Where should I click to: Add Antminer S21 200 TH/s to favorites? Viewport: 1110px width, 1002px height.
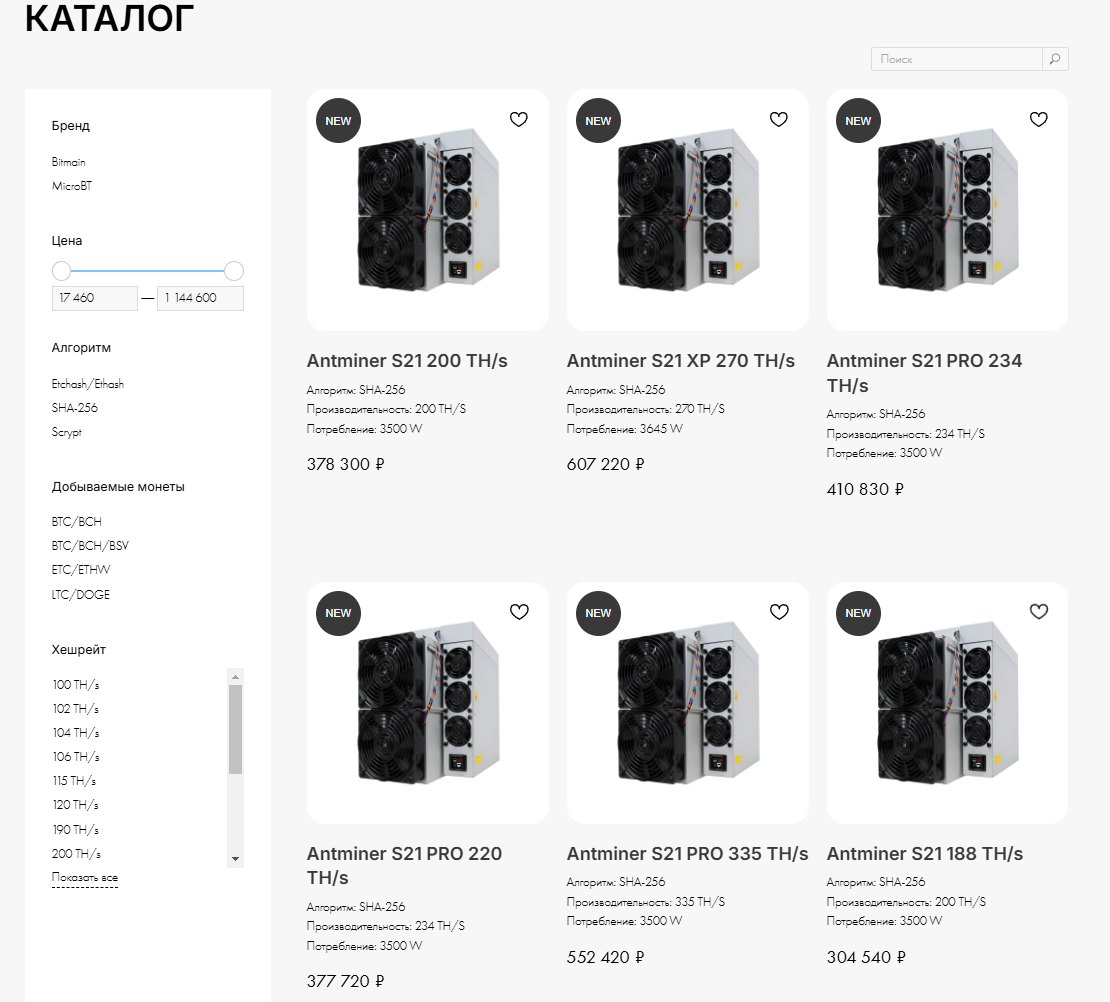pyautogui.click(x=519, y=119)
